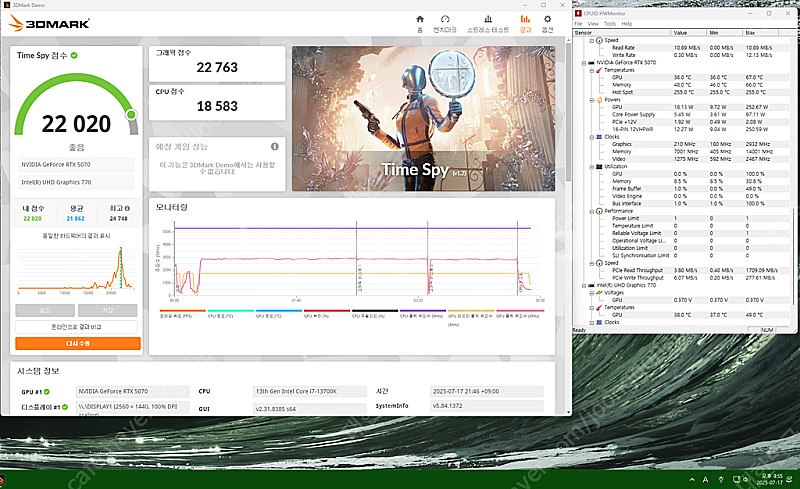
Task: Click the Intel UHD Graphics 770 card icon
Action: pos(591,285)
